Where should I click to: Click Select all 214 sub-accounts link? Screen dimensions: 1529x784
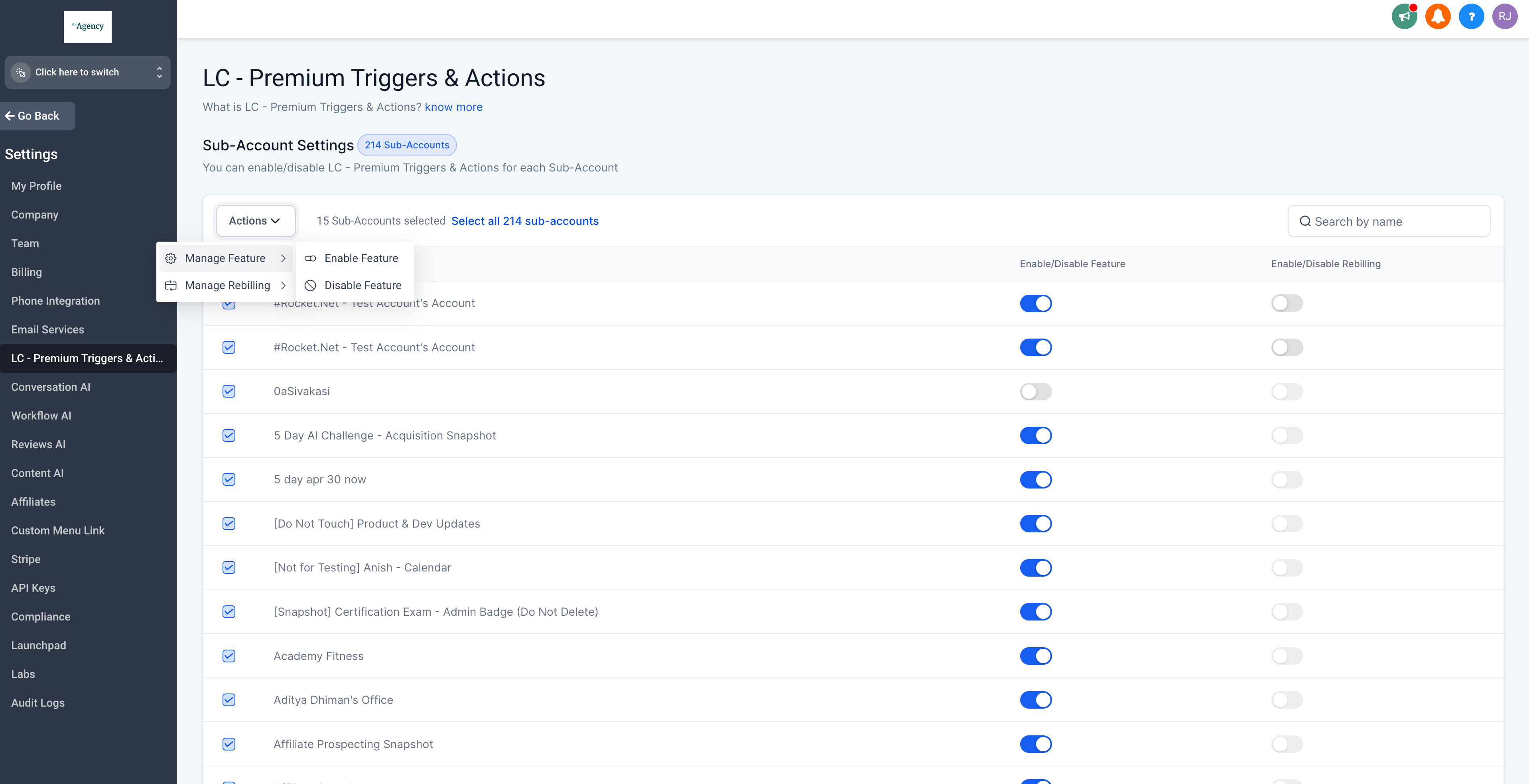coord(525,221)
